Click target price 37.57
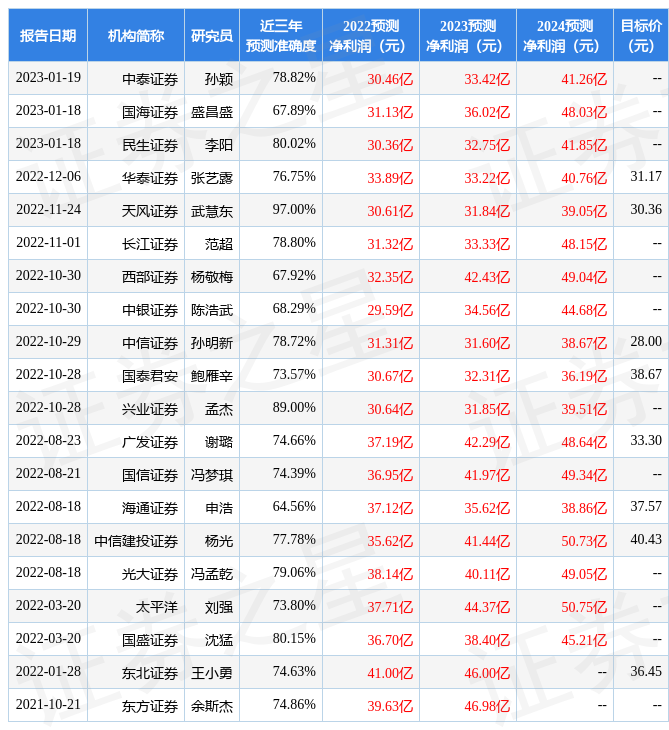 point(646,507)
